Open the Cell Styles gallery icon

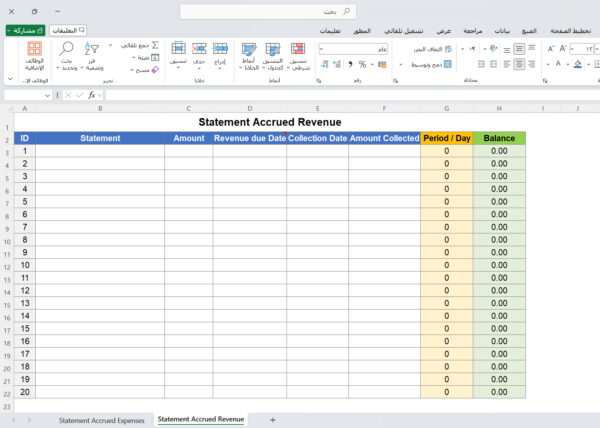248,49
